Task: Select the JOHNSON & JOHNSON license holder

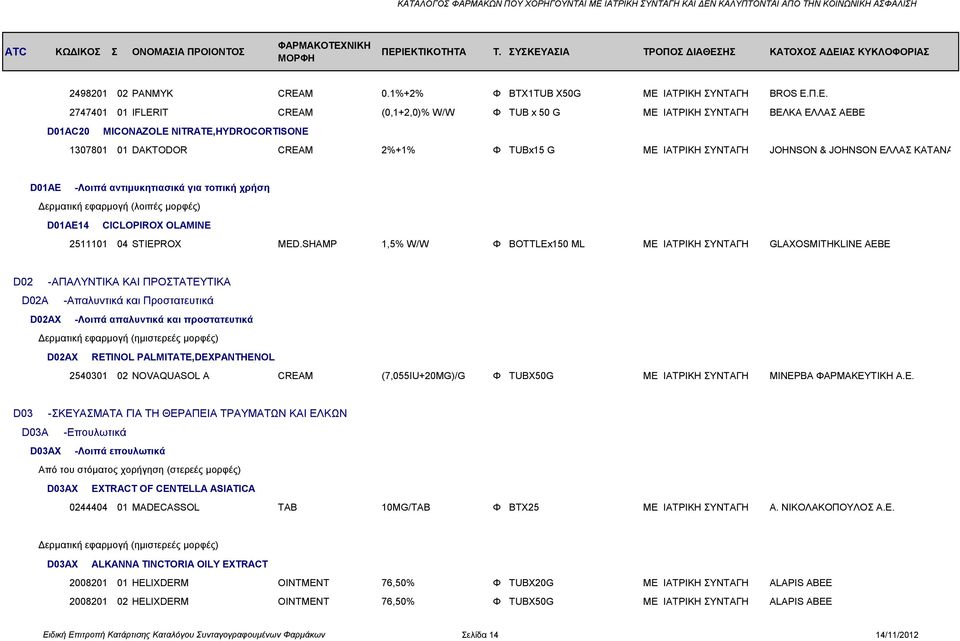Action: [860, 150]
